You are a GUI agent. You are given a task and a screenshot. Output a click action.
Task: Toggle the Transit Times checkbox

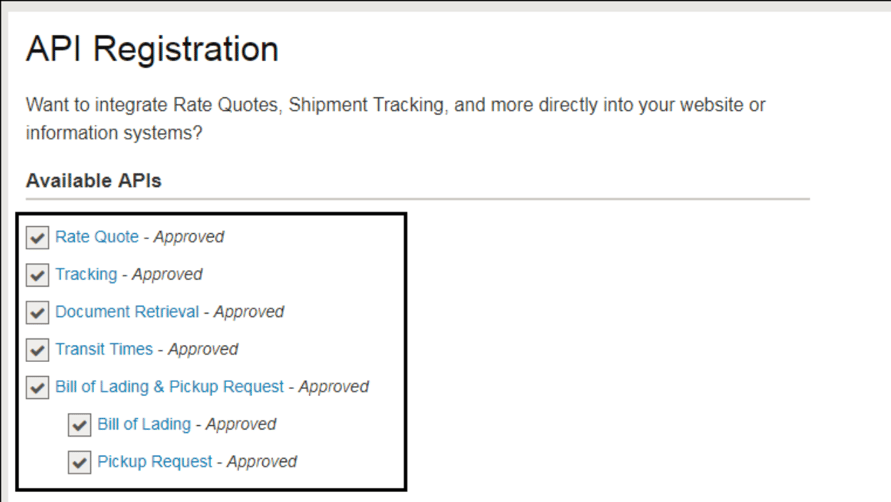click(38, 350)
